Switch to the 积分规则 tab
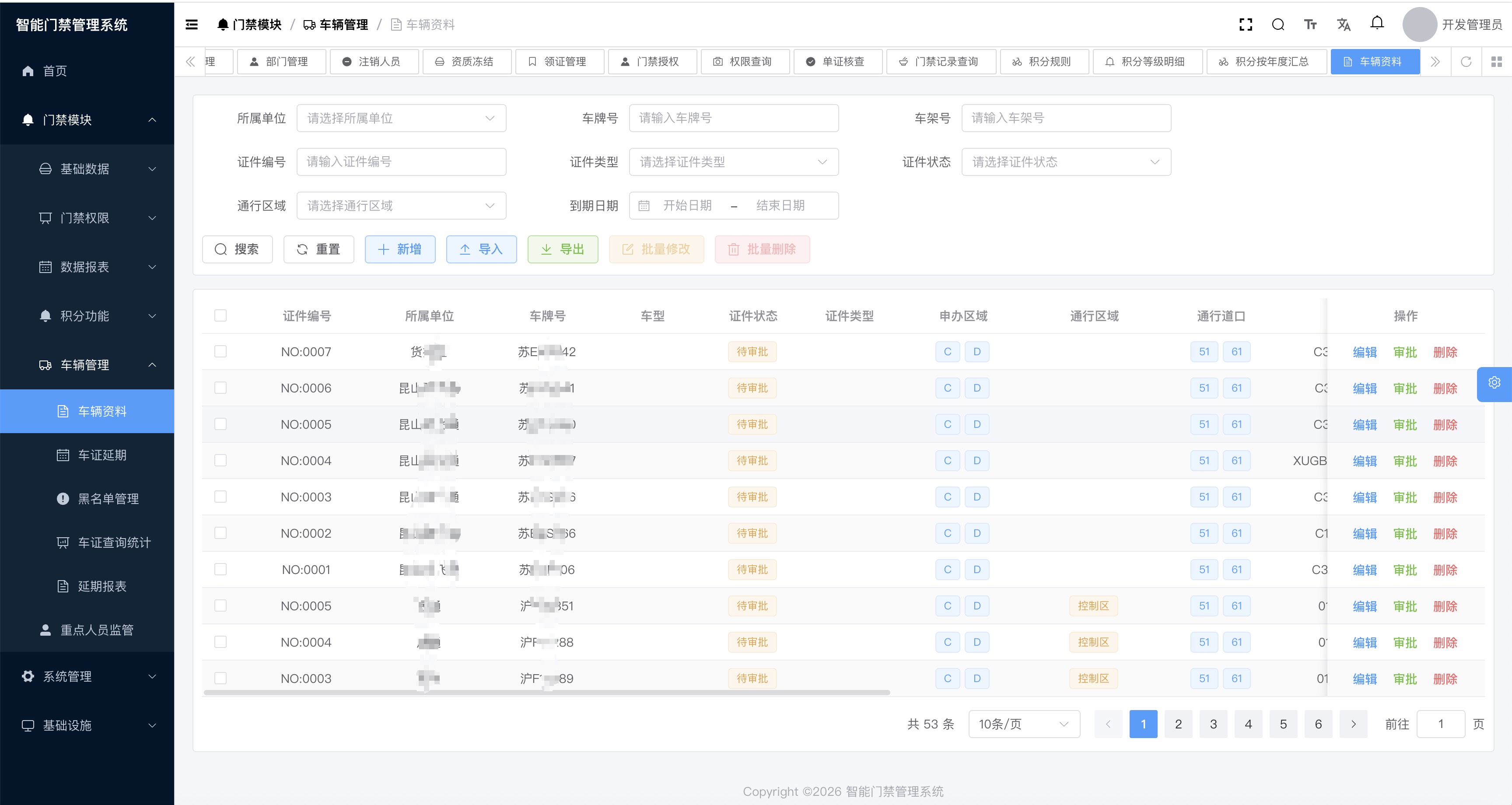 coord(1044,62)
